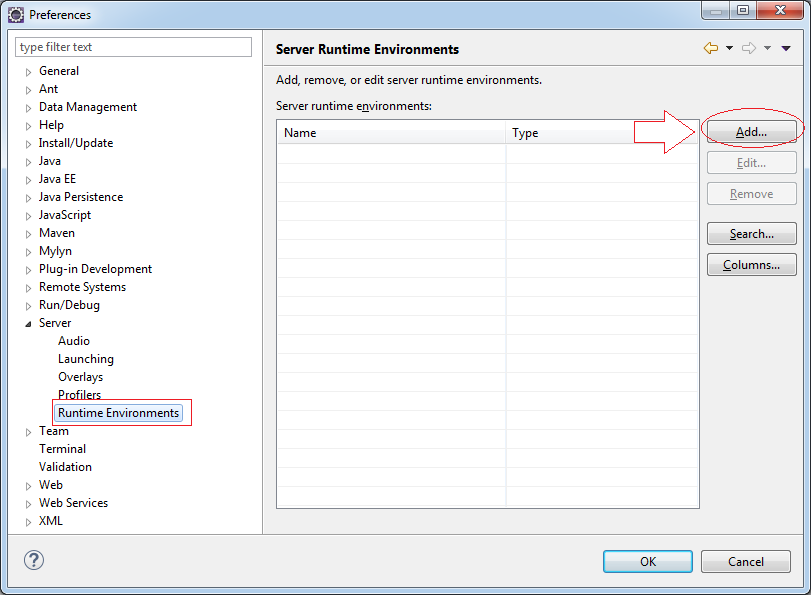Open the Columns... dialog button
Image resolution: width=811 pixels, height=595 pixels.
pyautogui.click(x=752, y=265)
